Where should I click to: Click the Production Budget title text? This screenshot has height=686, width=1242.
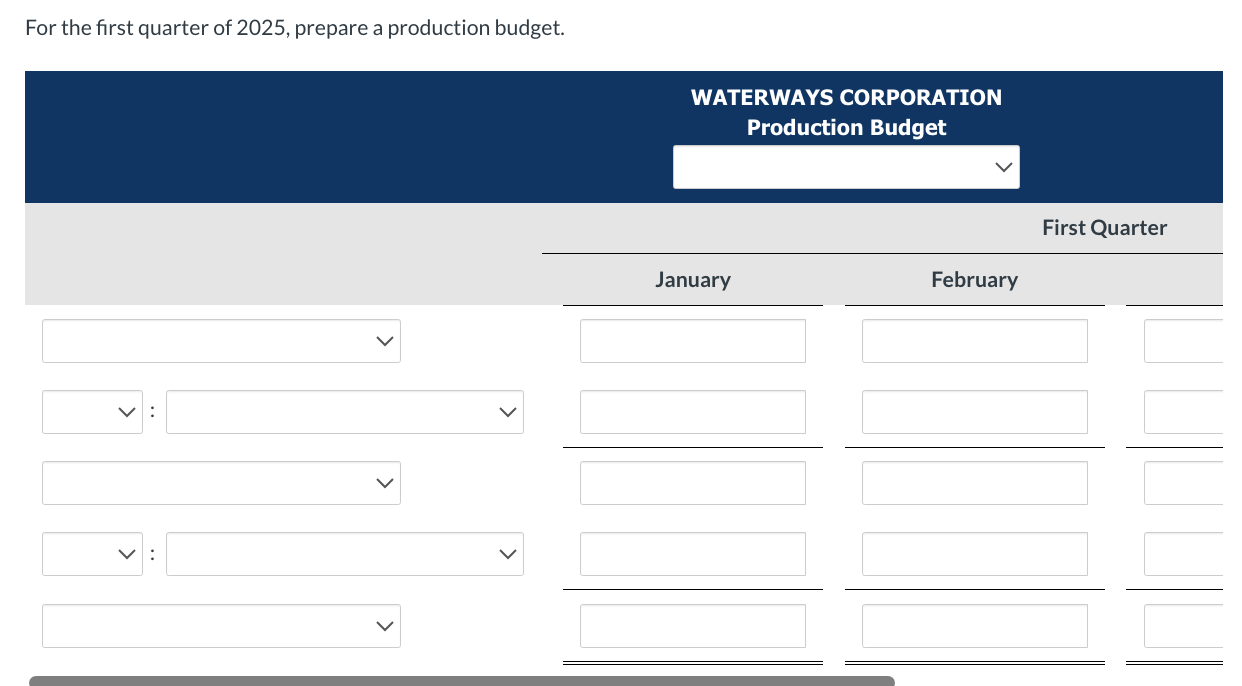click(846, 128)
